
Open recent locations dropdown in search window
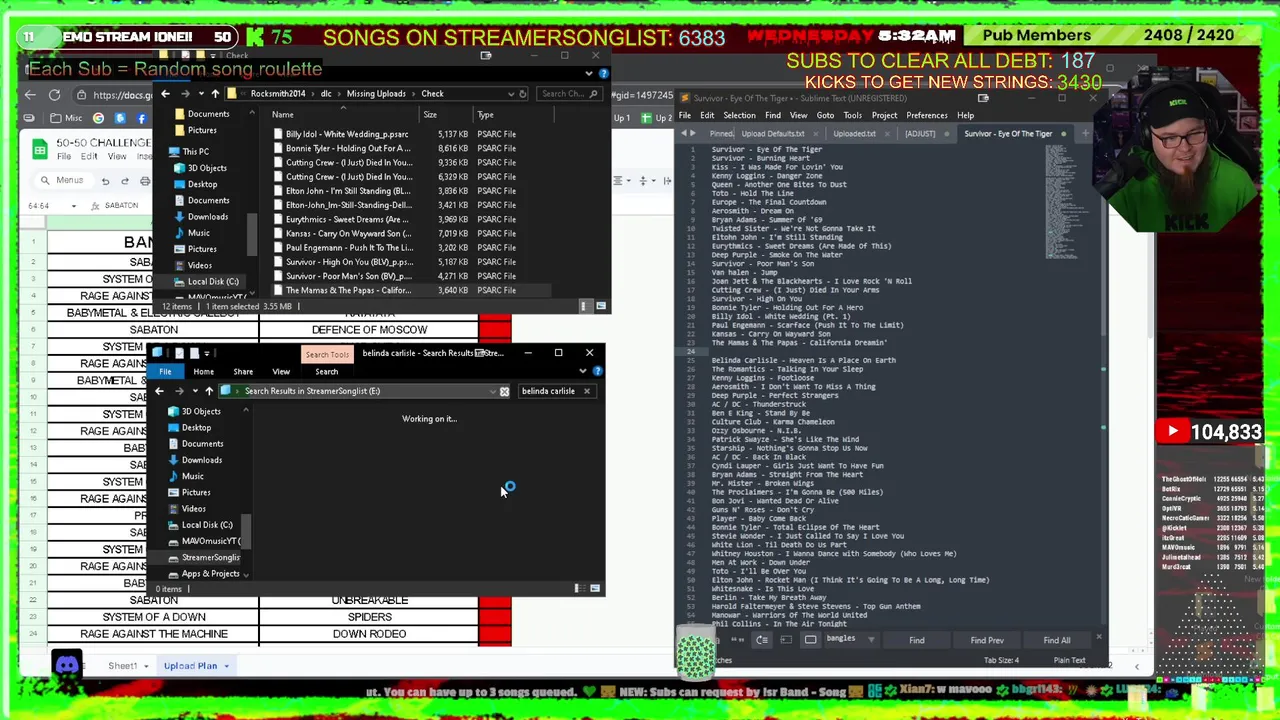(194, 391)
